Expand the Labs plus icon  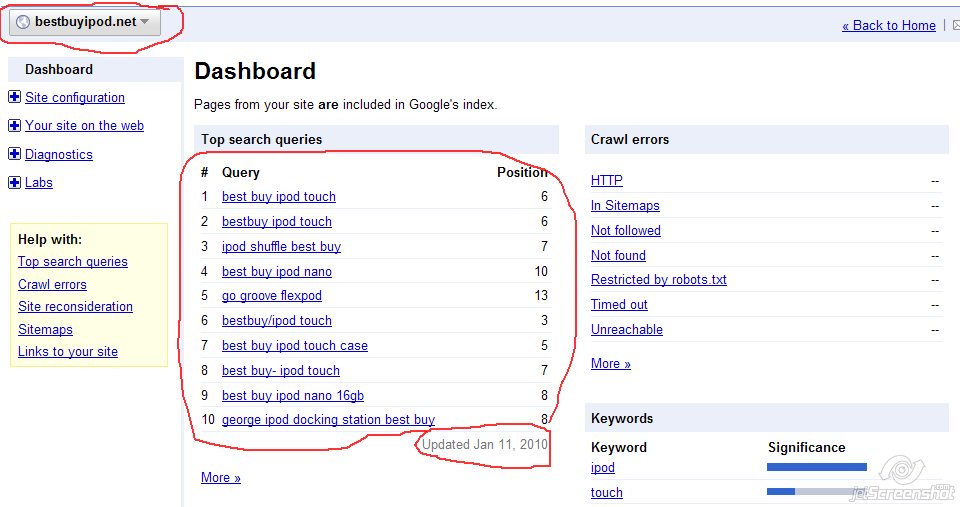click(x=14, y=182)
